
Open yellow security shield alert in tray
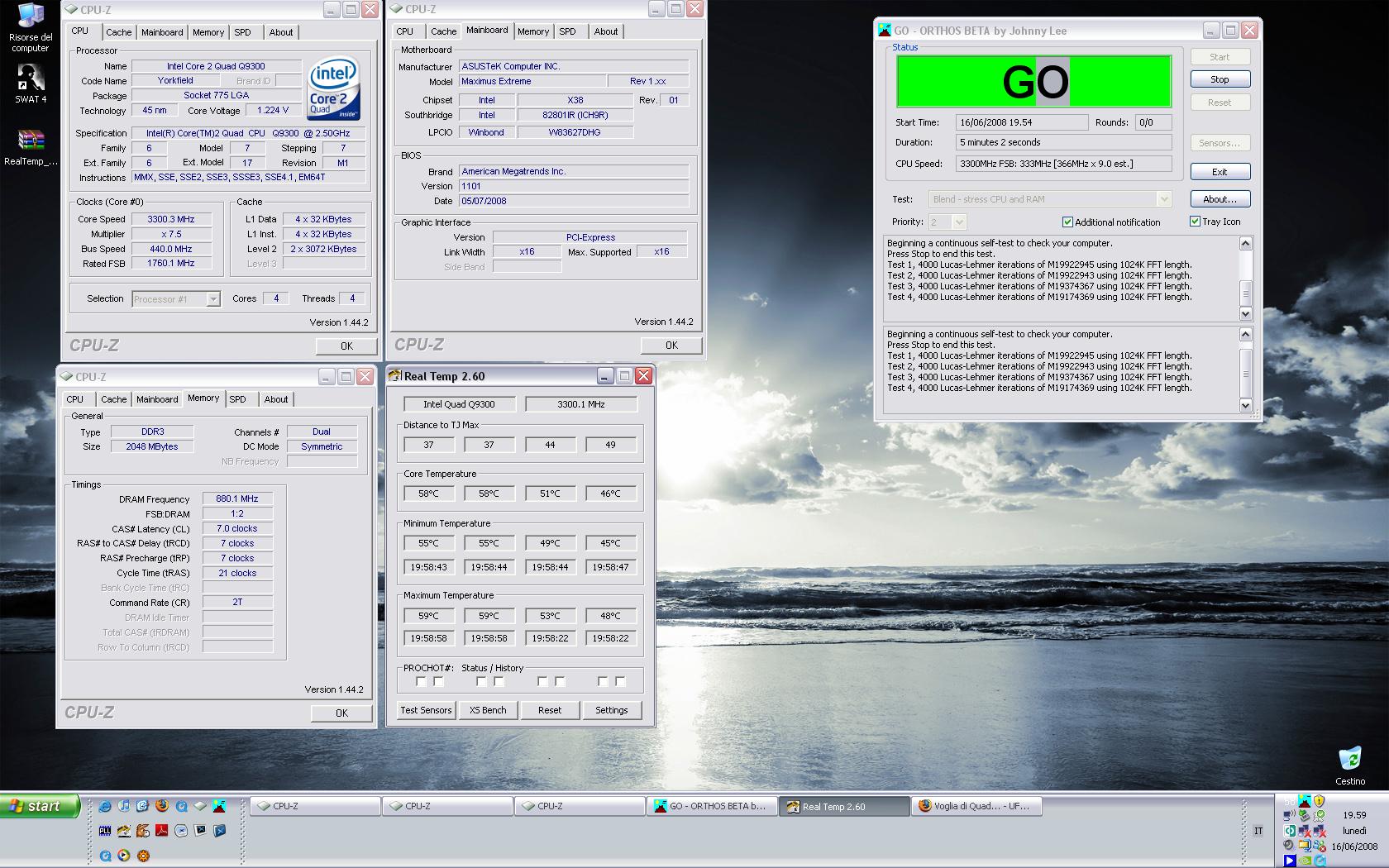pos(1319,801)
